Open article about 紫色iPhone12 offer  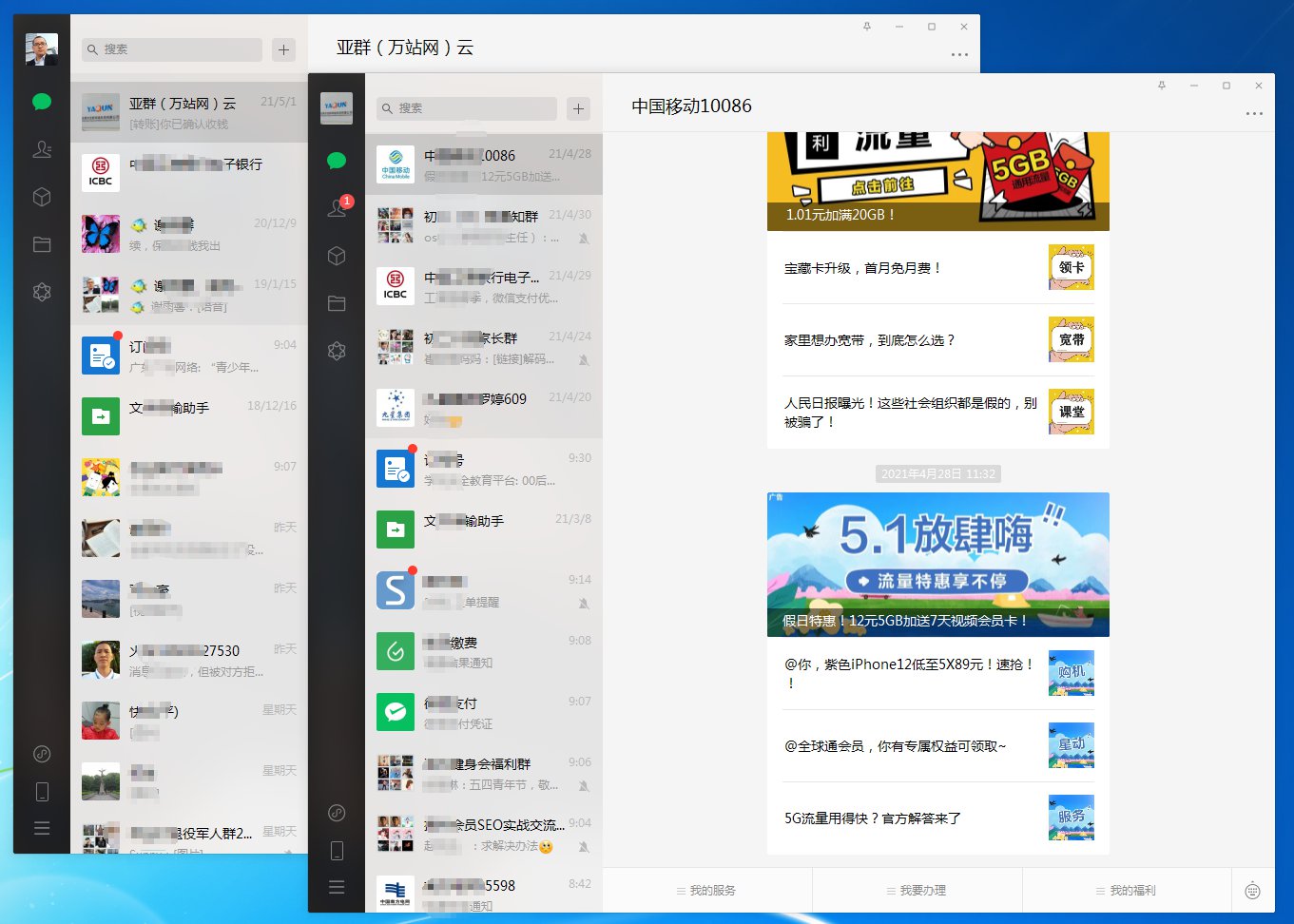point(938,673)
